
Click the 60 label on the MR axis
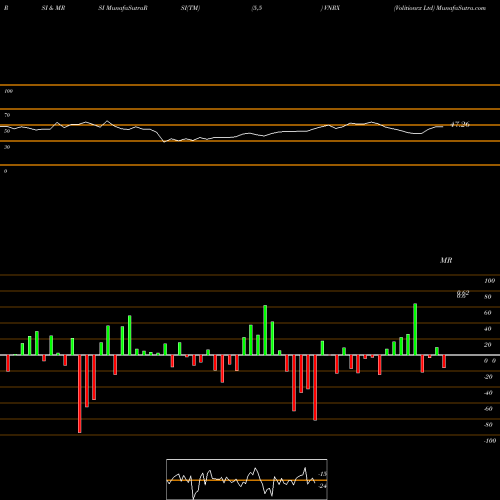[488, 313]
